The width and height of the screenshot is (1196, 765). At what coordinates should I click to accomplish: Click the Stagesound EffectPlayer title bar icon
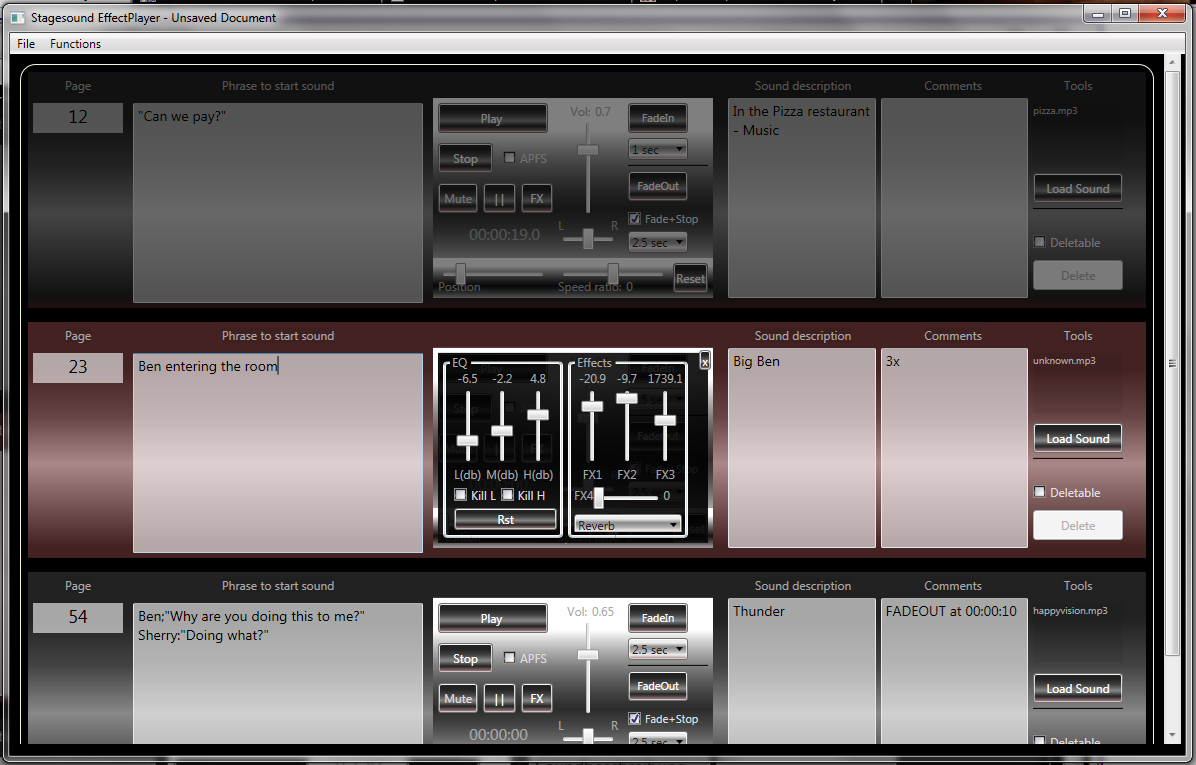[17, 17]
